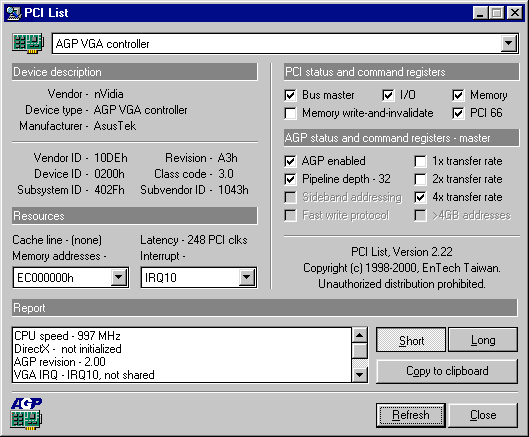
Task: Open the IRQ10 interrupt dropdown
Action: click(x=247, y=277)
